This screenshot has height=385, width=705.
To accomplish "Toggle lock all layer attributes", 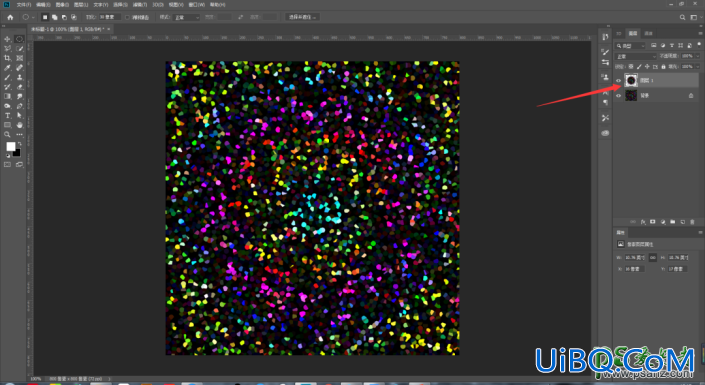I will click(664, 67).
